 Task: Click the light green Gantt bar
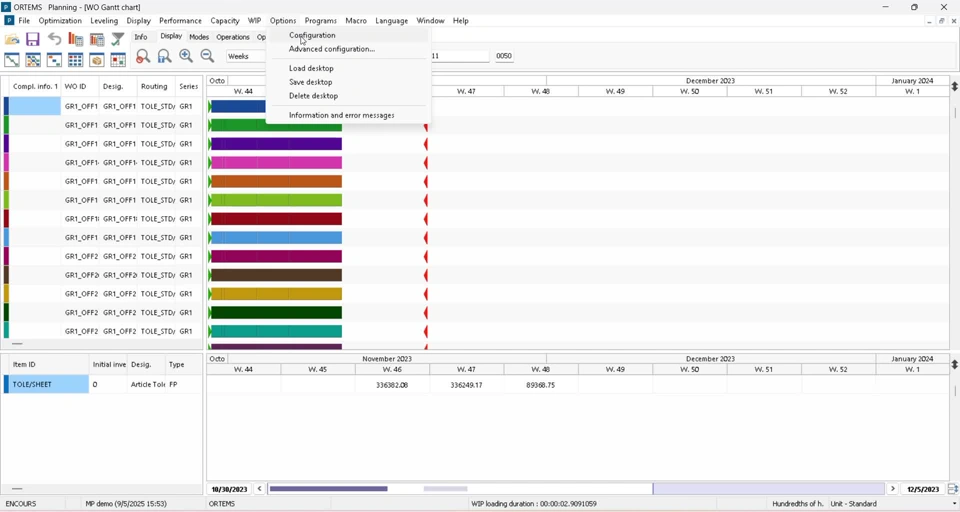(276, 200)
